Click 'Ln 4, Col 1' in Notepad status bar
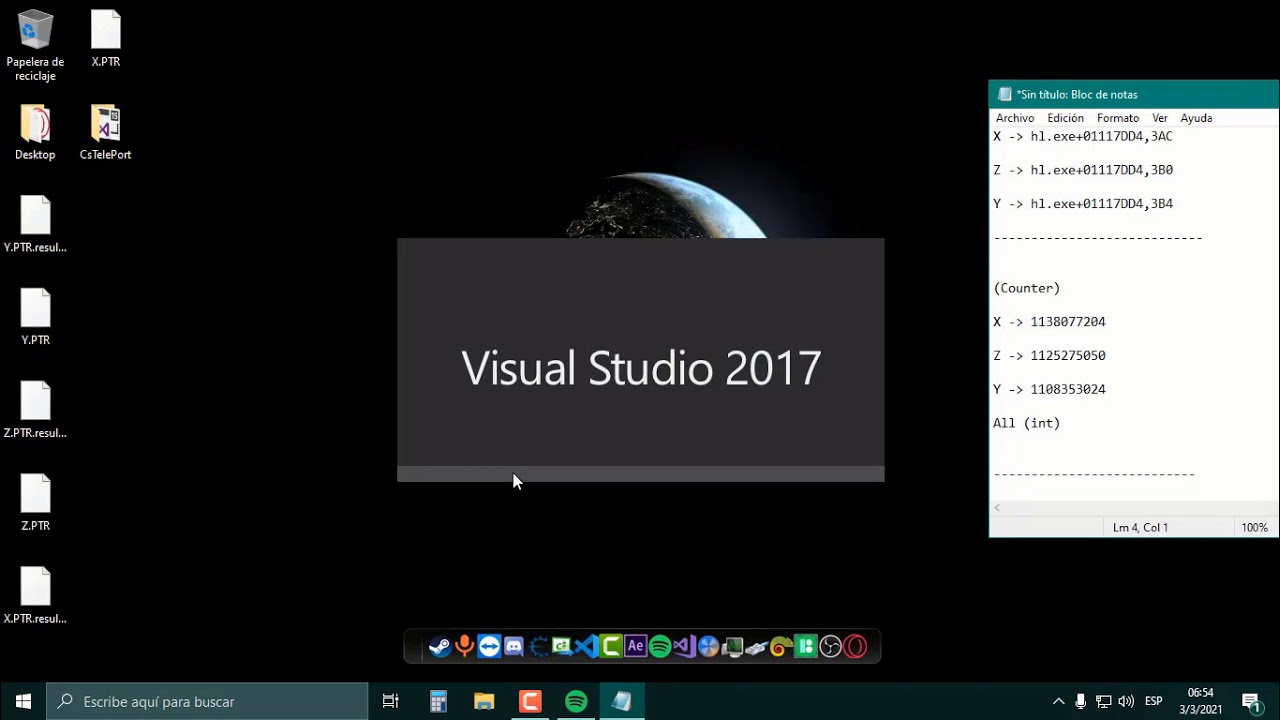The width and height of the screenshot is (1280, 720). coord(1140,527)
